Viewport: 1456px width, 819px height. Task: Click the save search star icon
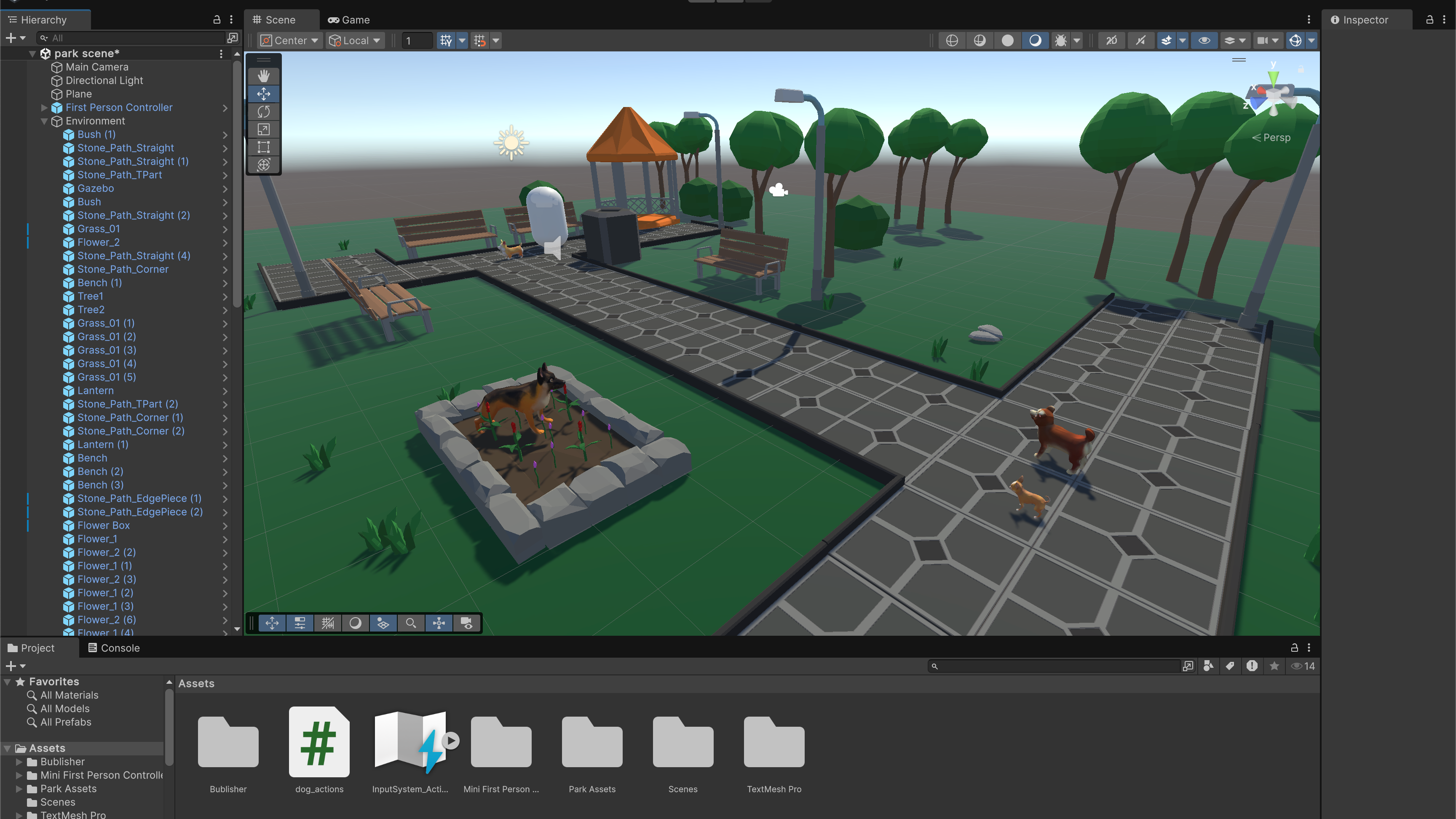click(x=1274, y=666)
